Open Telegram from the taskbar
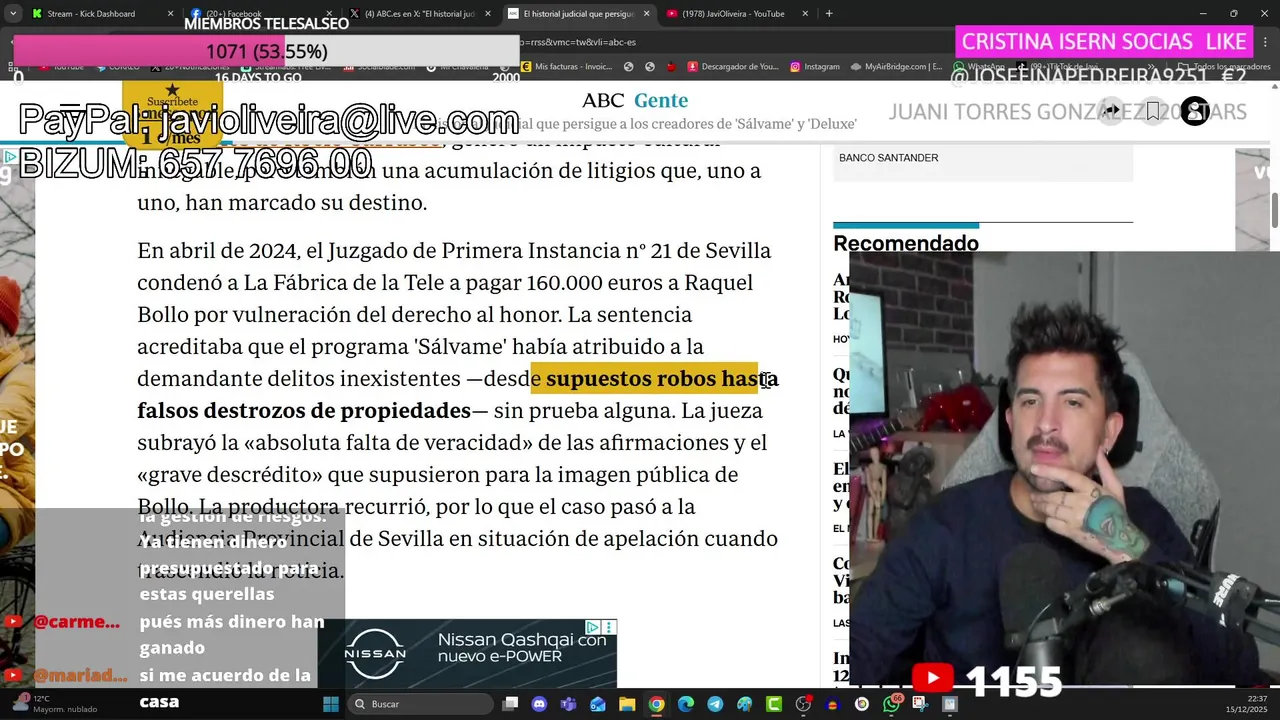This screenshot has width=1280, height=720. coord(715,704)
